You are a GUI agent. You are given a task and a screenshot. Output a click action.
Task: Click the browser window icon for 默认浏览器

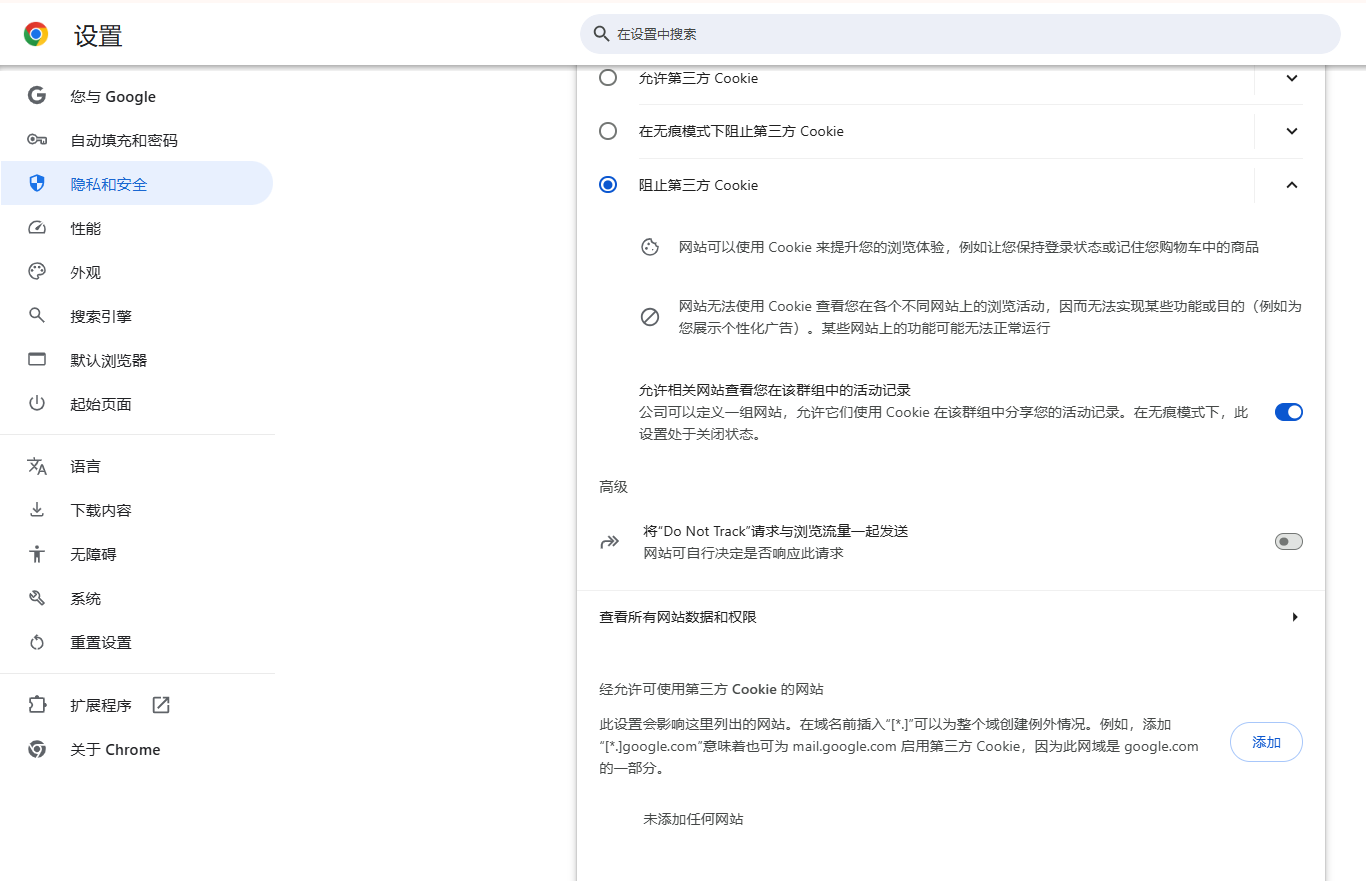pyautogui.click(x=37, y=360)
